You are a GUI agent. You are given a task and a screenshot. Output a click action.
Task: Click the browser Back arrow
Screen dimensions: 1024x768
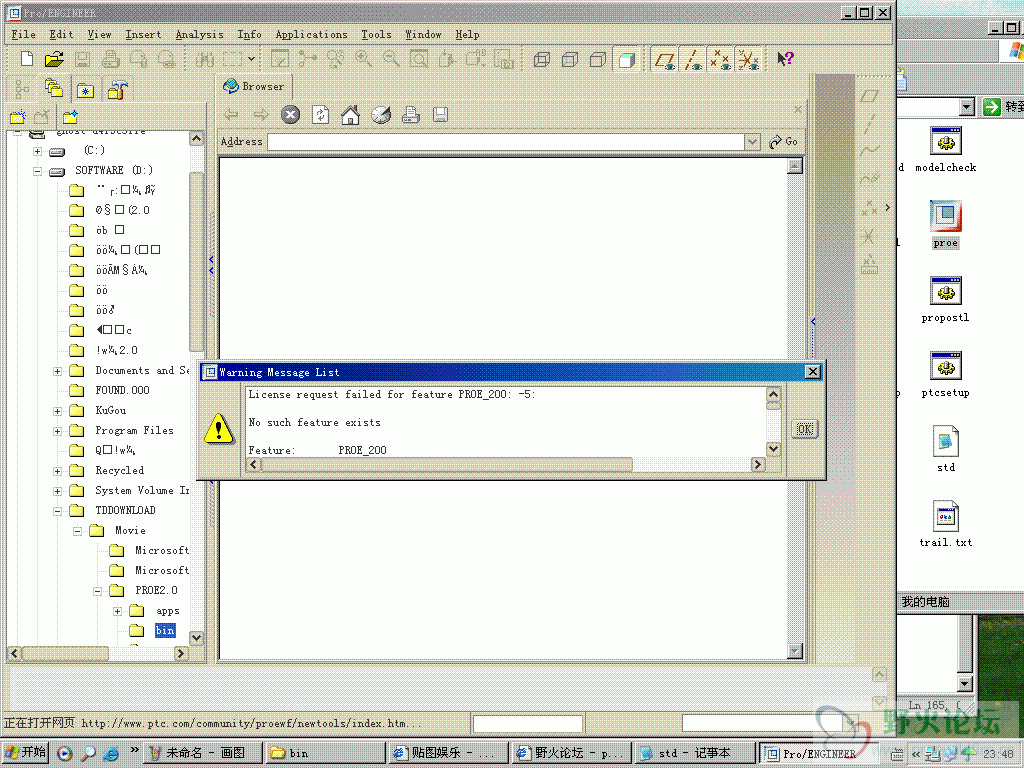pyautogui.click(x=231, y=115)
